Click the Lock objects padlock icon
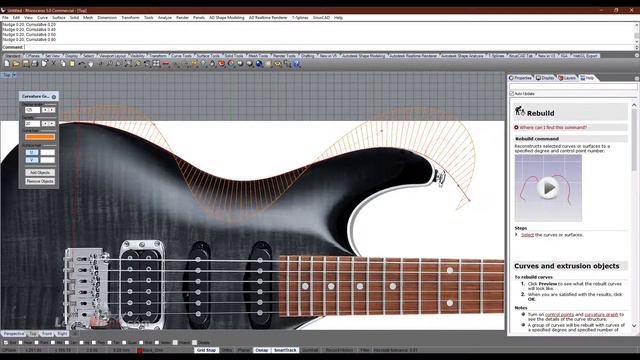 point(213,64)
